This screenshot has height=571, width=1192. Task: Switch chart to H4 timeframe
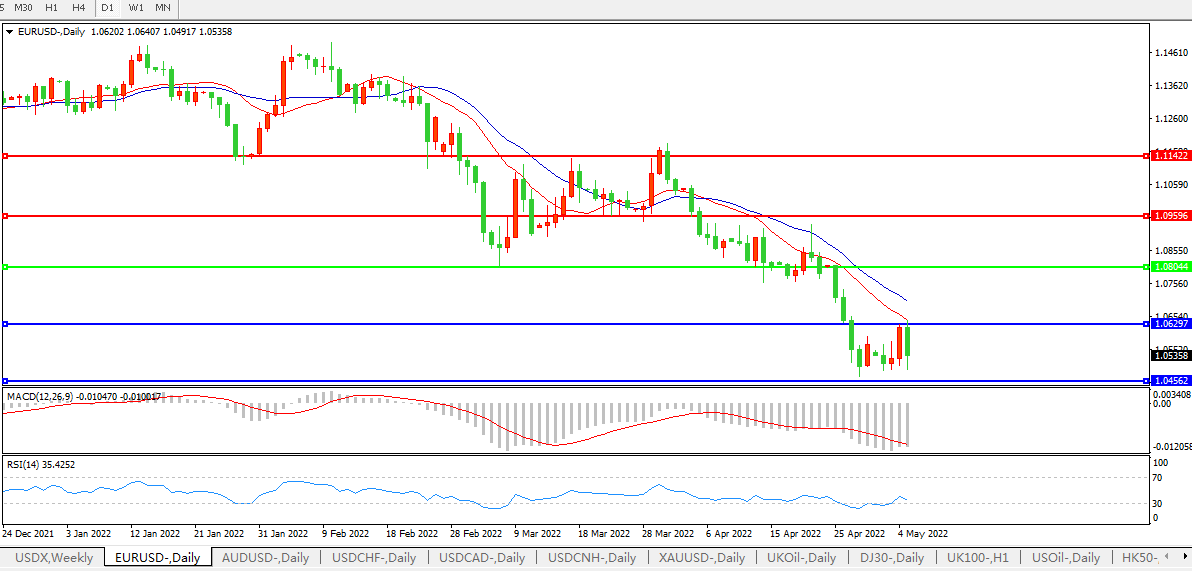78,8
